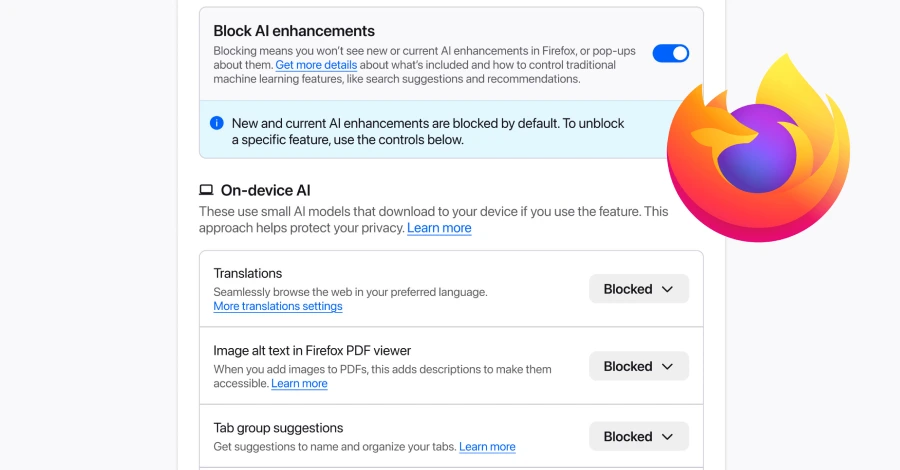The image size is (900, 470).
Task: Select Image alt text in Firefox PDF viewer title
Action: point(312,350)
